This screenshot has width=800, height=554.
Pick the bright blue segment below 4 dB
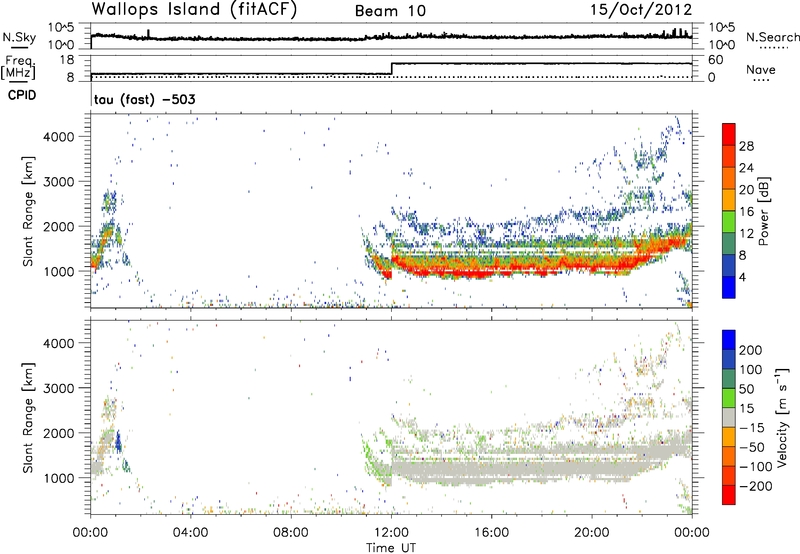pos(729,287)
